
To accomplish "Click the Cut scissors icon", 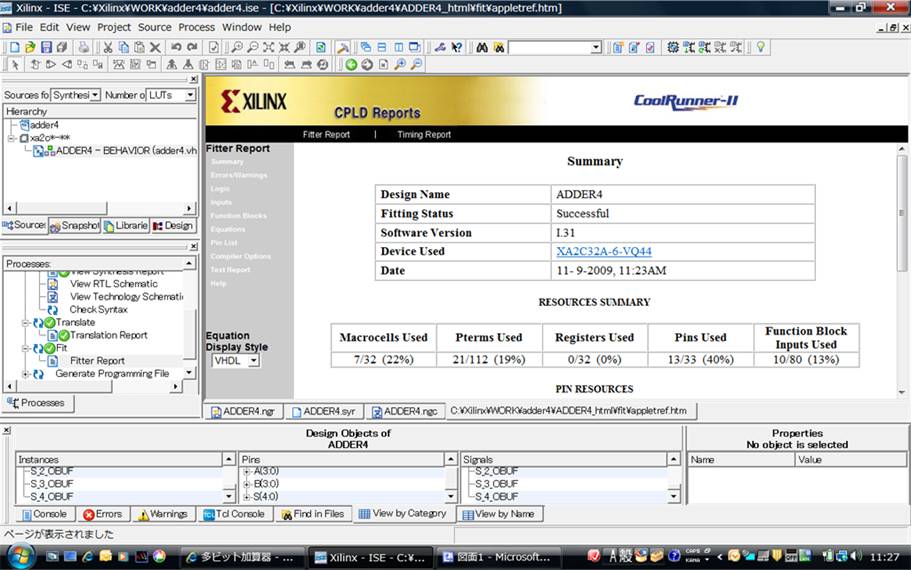I will pos(108,48).
